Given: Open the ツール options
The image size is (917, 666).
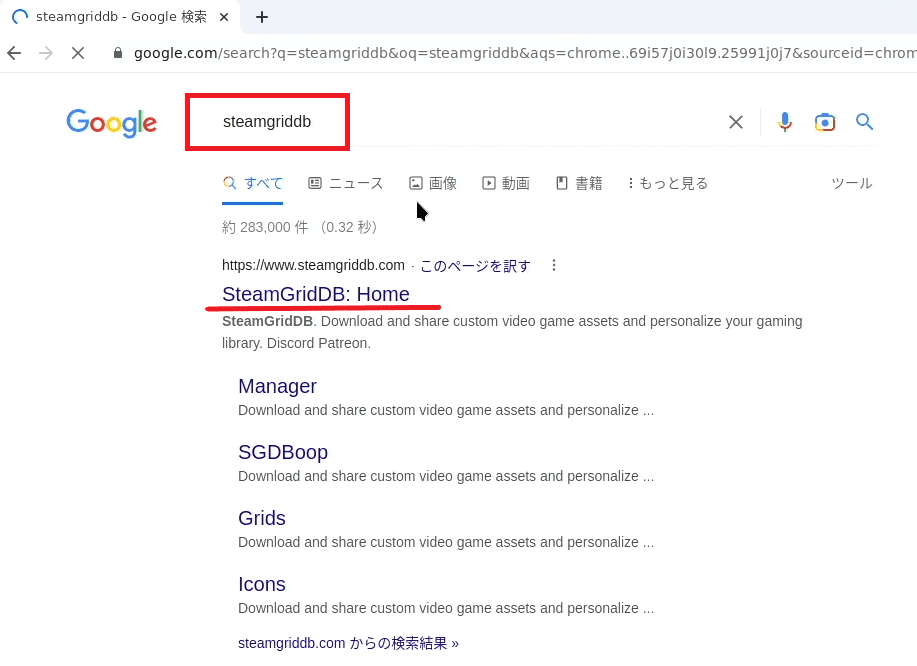Looking at the screenshot, I should (x=852, y=184).
